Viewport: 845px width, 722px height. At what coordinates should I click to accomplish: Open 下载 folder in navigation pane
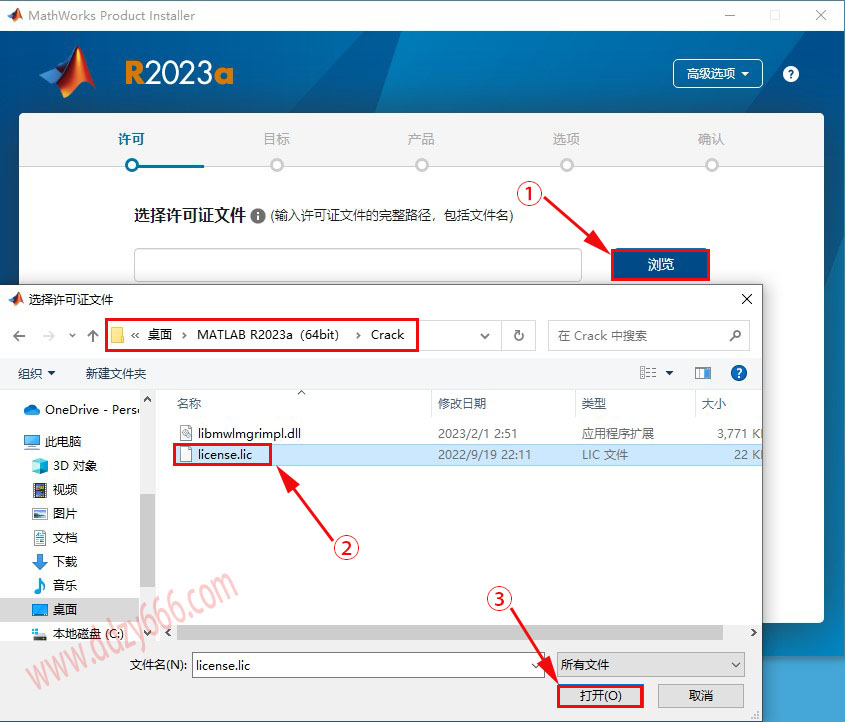pos(55,561)
